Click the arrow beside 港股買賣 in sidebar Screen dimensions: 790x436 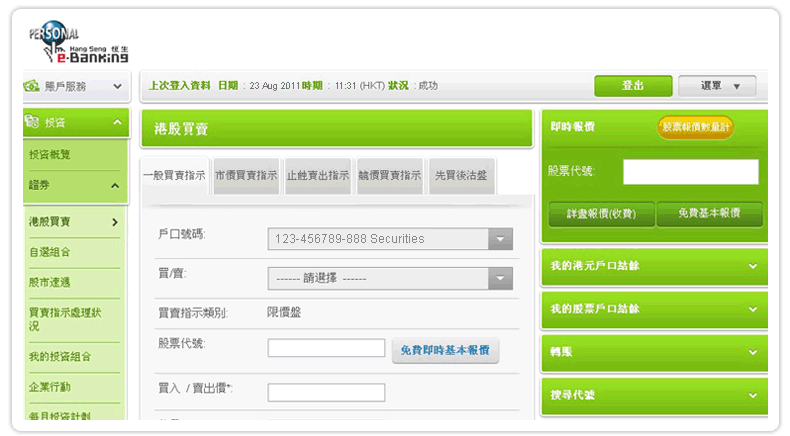116,222
